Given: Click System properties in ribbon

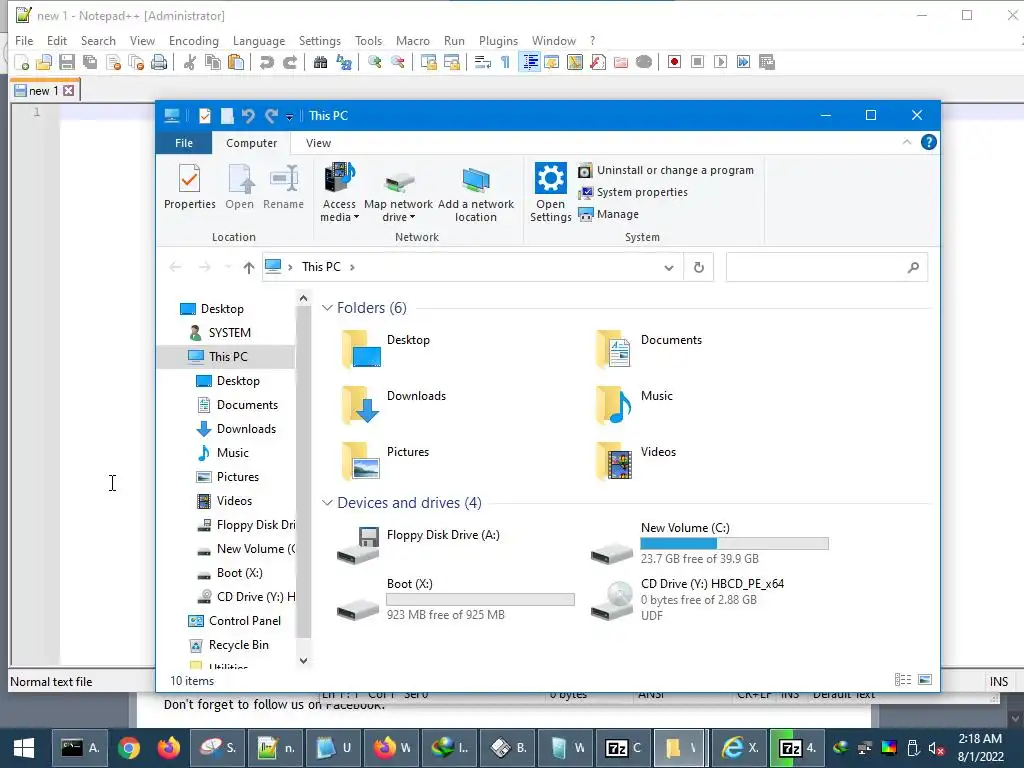Looking at the screenshot, I should [633, 192].
